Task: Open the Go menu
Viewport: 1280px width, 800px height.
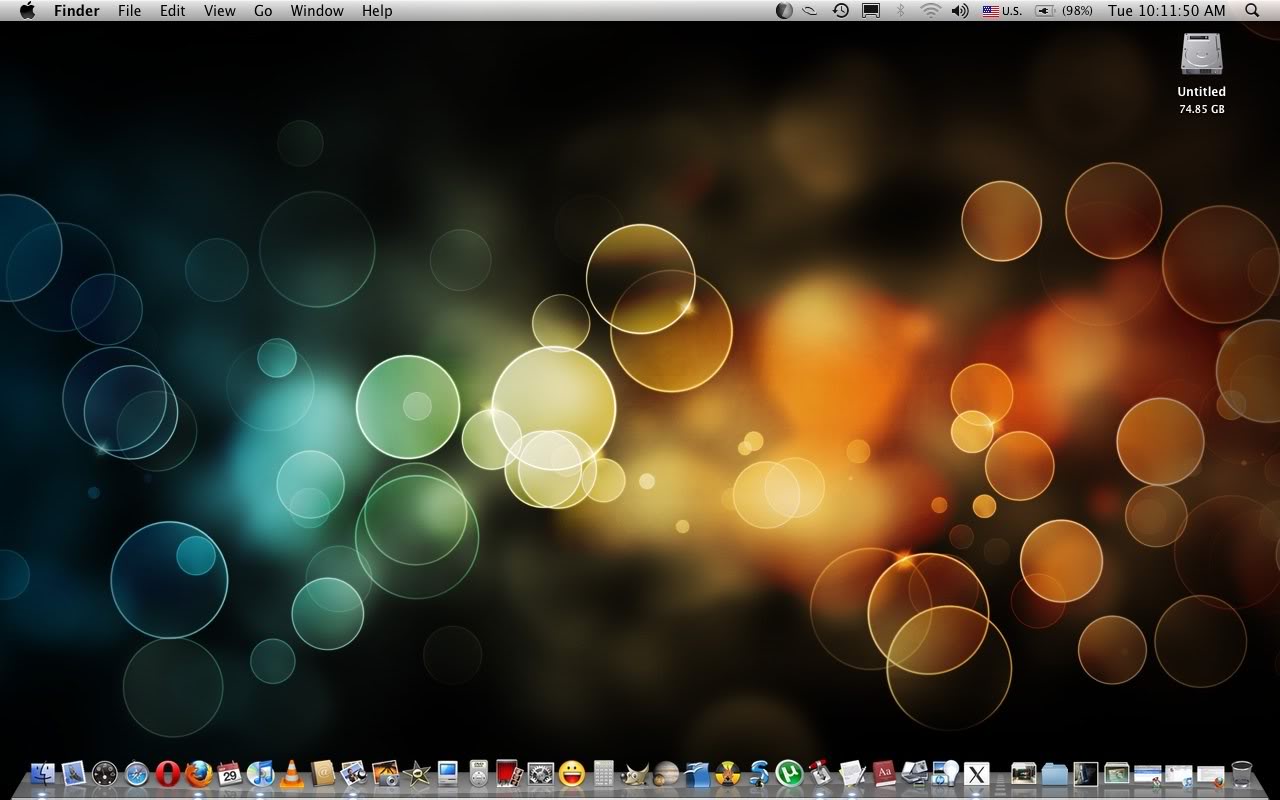Action: [x=263, y=10]
